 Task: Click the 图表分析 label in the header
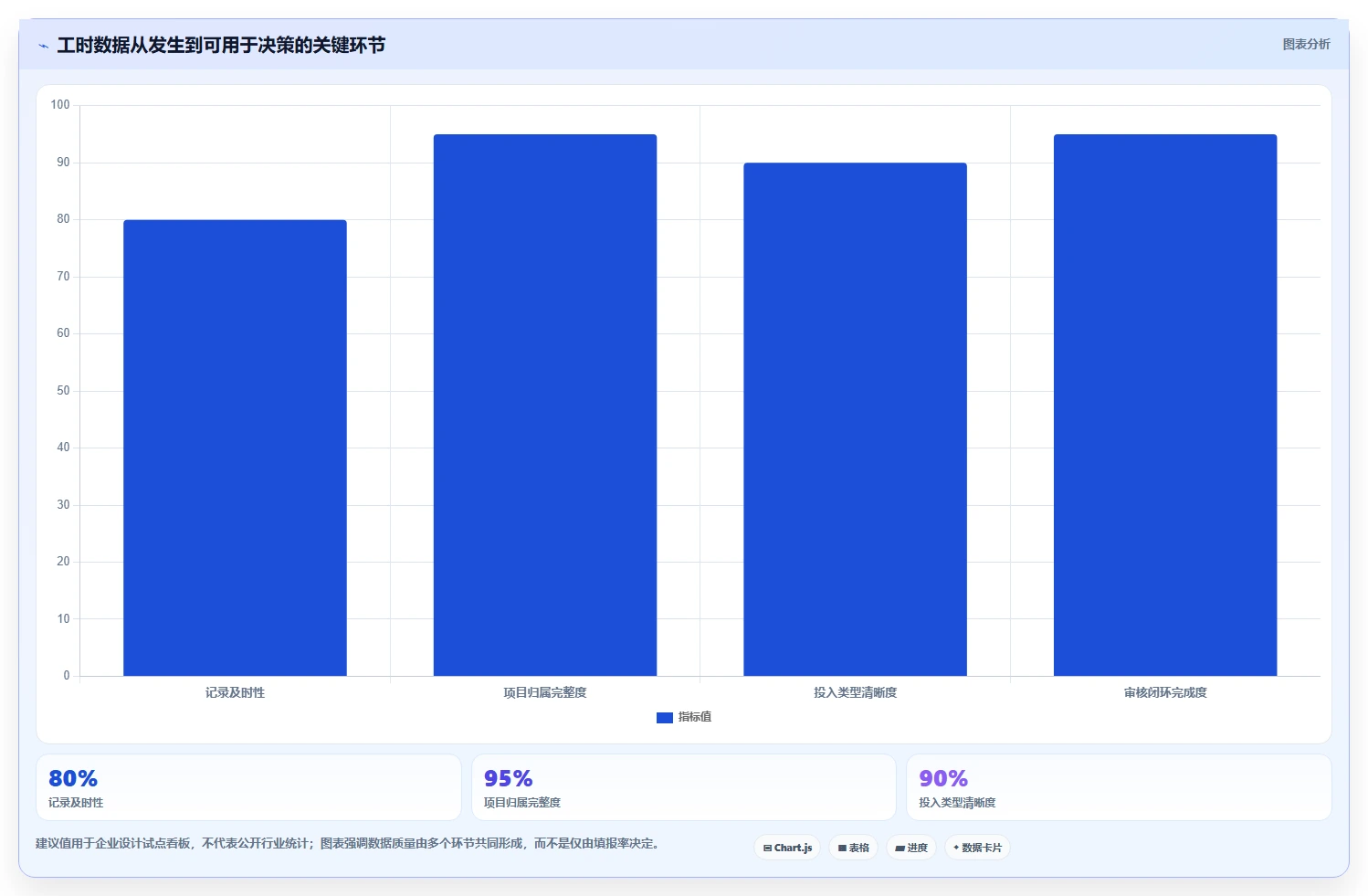1306,44
